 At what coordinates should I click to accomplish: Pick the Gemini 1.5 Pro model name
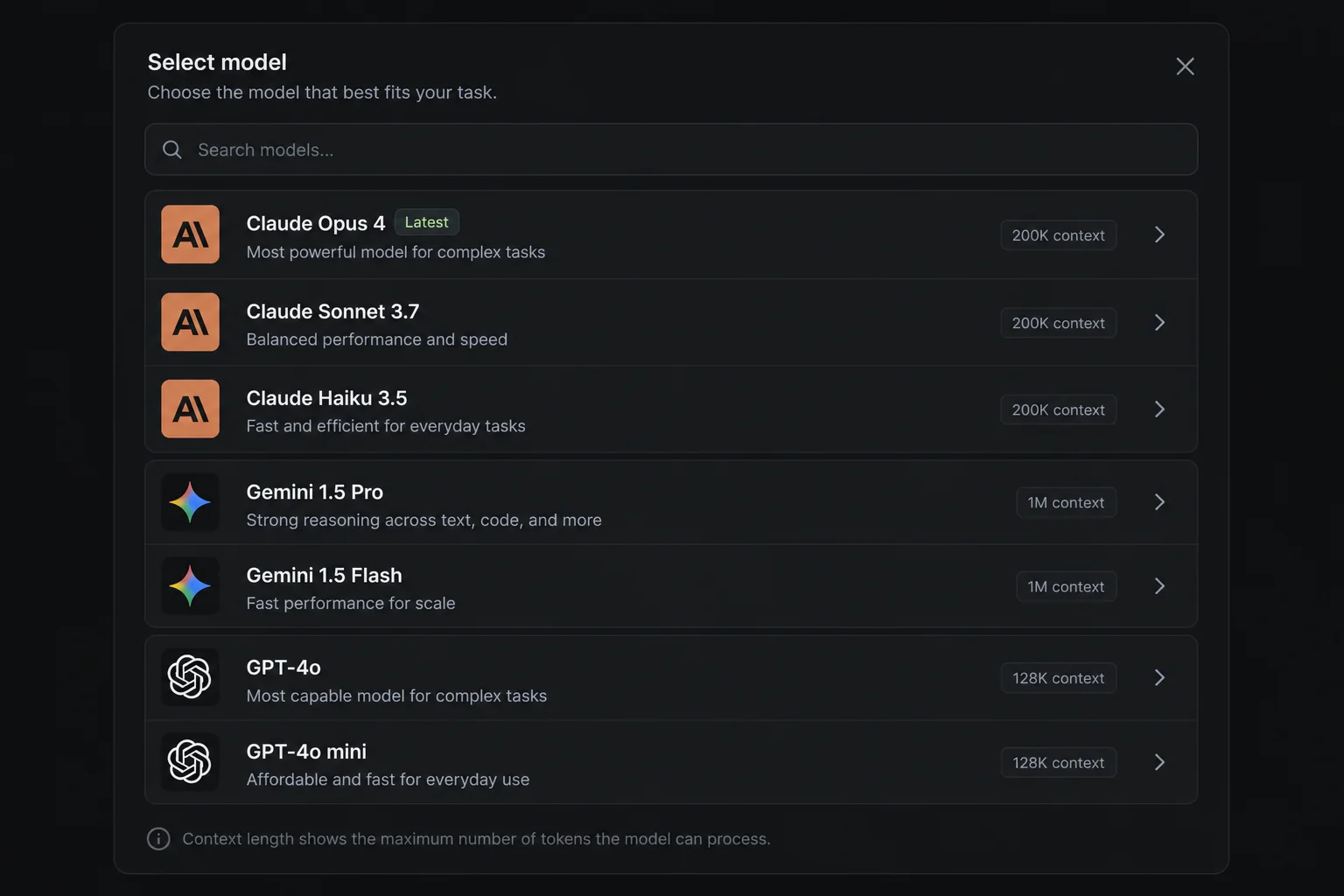(x=315, y=492)
